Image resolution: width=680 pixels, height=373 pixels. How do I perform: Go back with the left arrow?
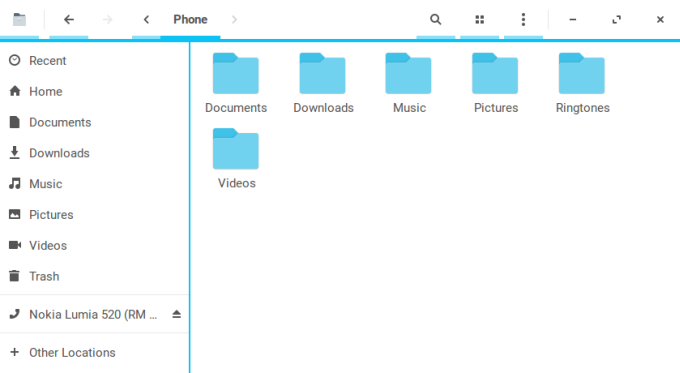tap(69, 20)
